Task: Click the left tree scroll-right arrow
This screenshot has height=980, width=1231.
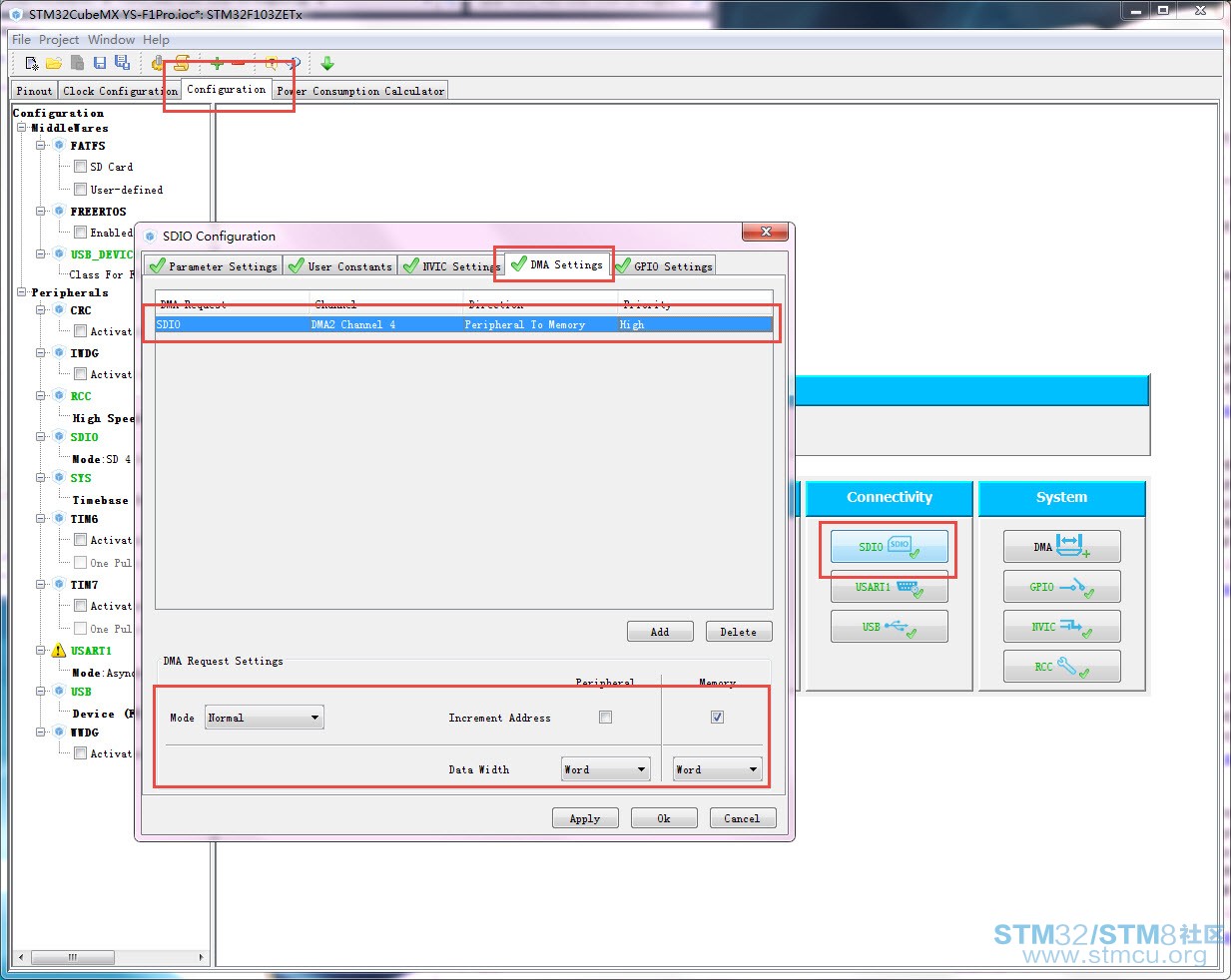Action: point(202,957)
